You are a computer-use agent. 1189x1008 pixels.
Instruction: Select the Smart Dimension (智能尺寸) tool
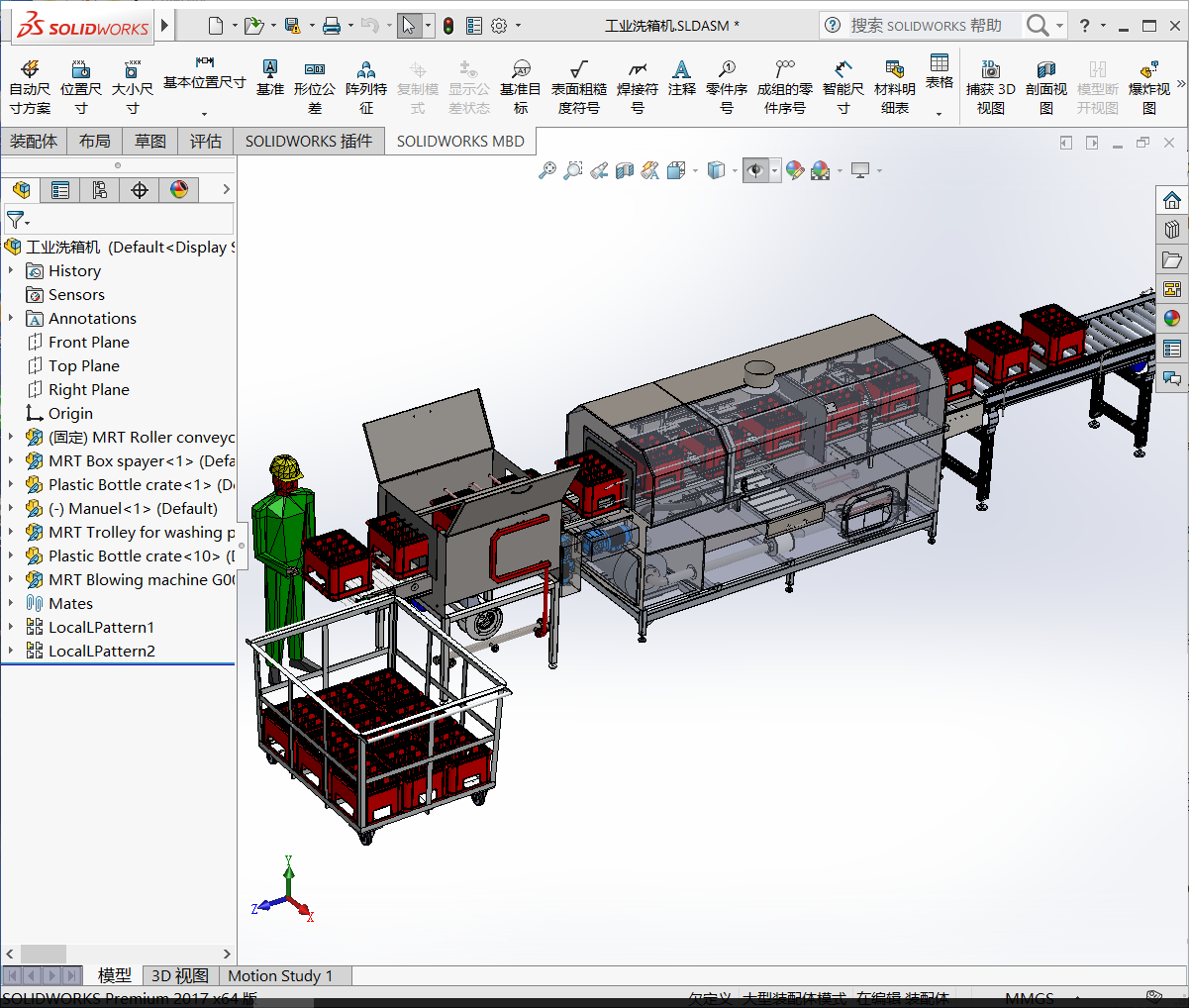pyautogui.click(x=843, y=86)
